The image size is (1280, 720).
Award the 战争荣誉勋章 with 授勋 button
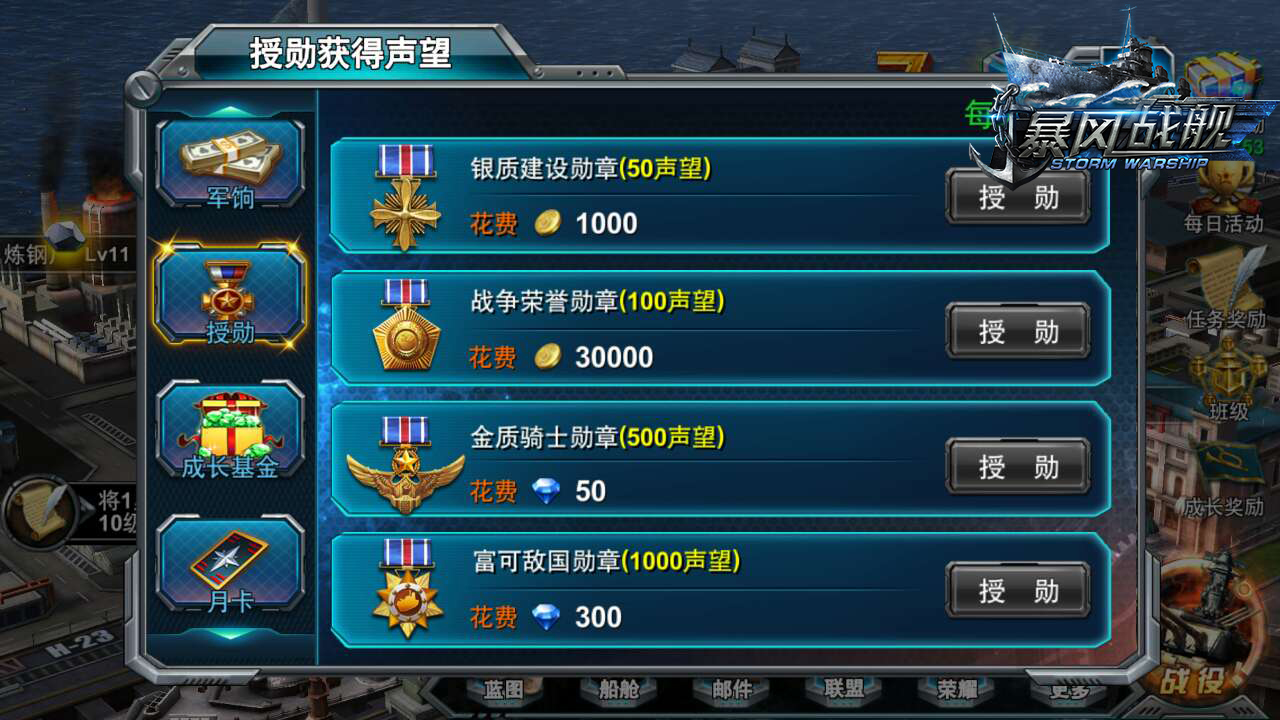[1018, 331]
